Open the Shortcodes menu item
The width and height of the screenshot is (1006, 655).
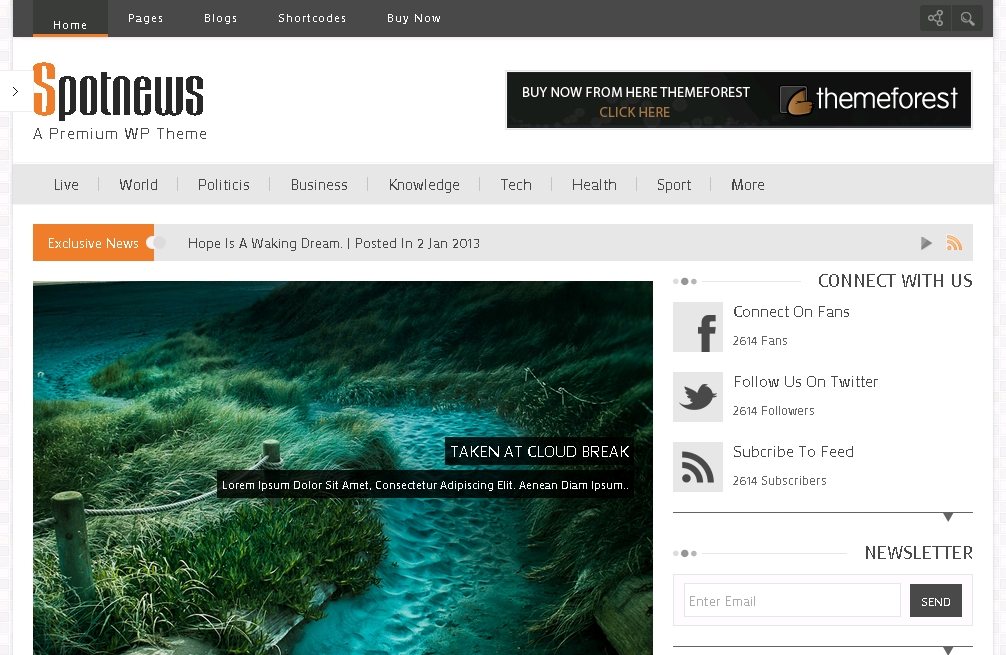tap(312, 18)
